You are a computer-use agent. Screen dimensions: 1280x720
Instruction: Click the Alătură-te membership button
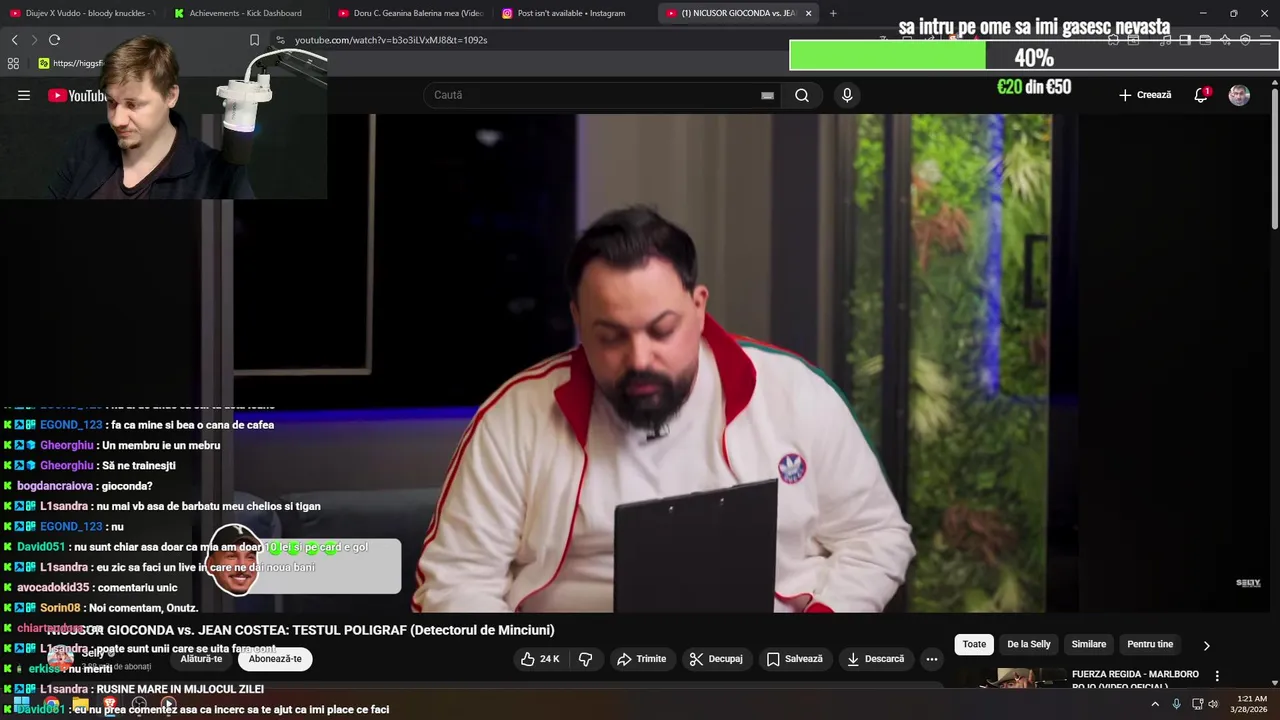(x=201, y=659)
